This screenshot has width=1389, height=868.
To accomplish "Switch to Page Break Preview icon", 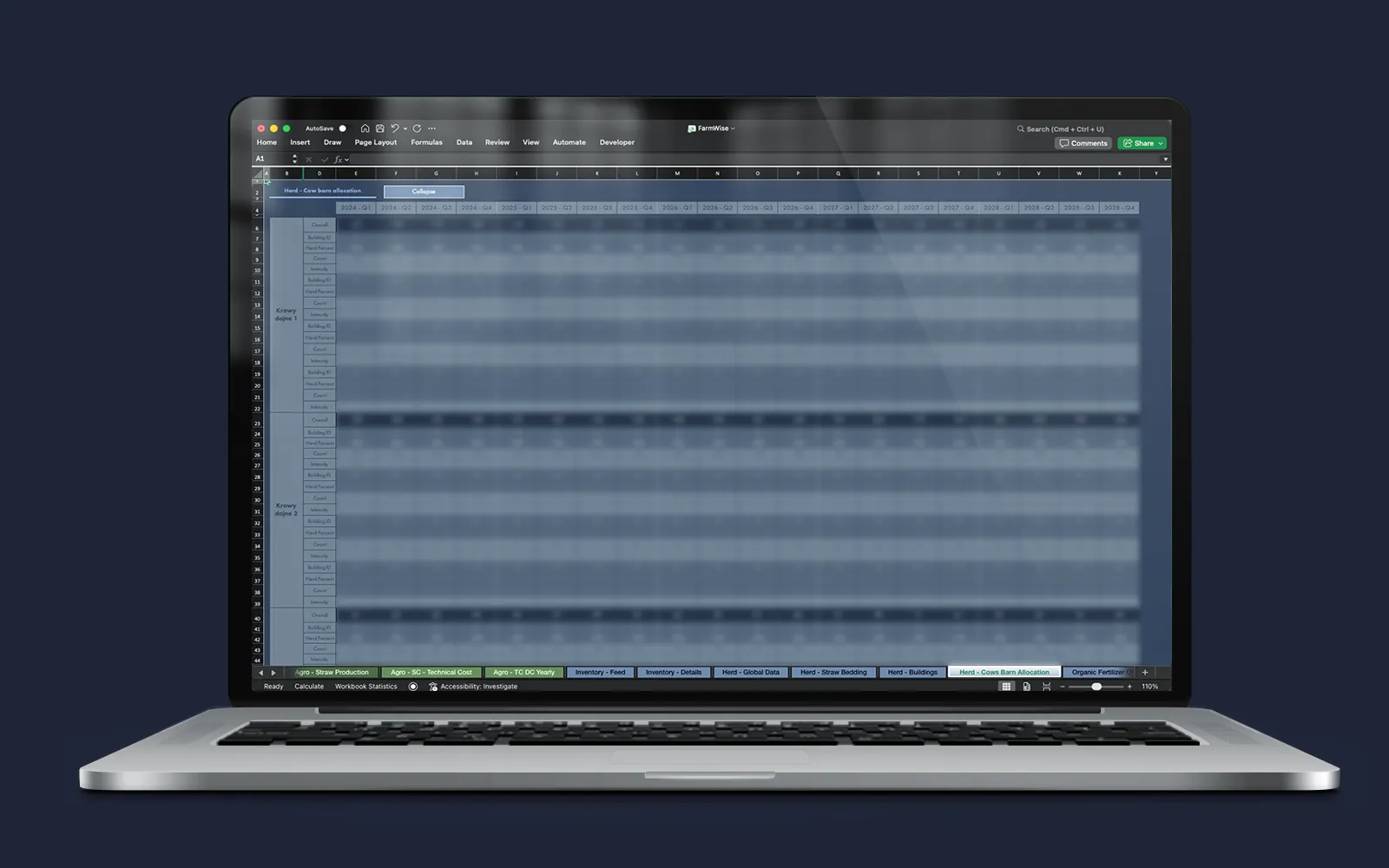I will pos(1047,687).
